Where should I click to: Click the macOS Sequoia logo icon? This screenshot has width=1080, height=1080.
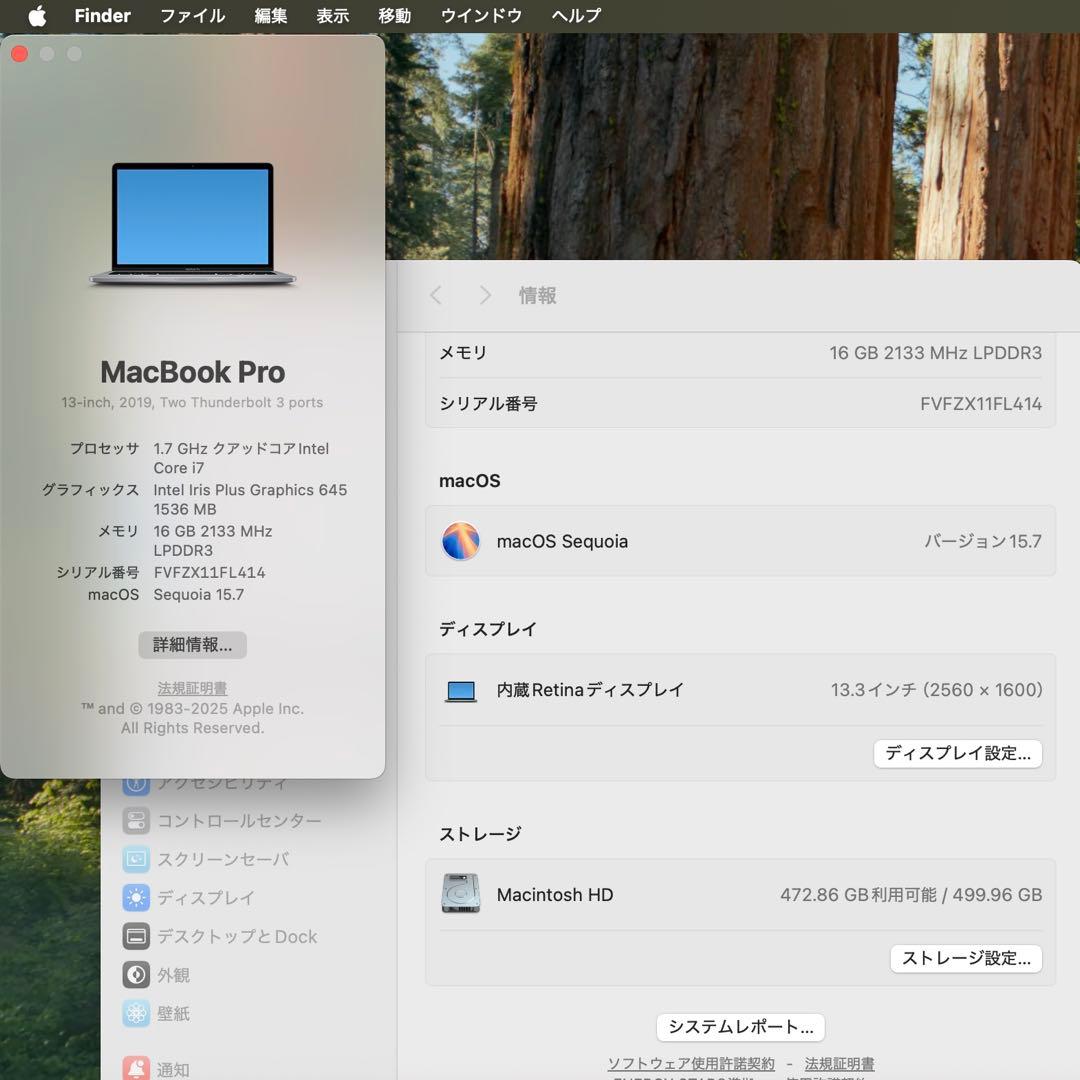[460, 541]
